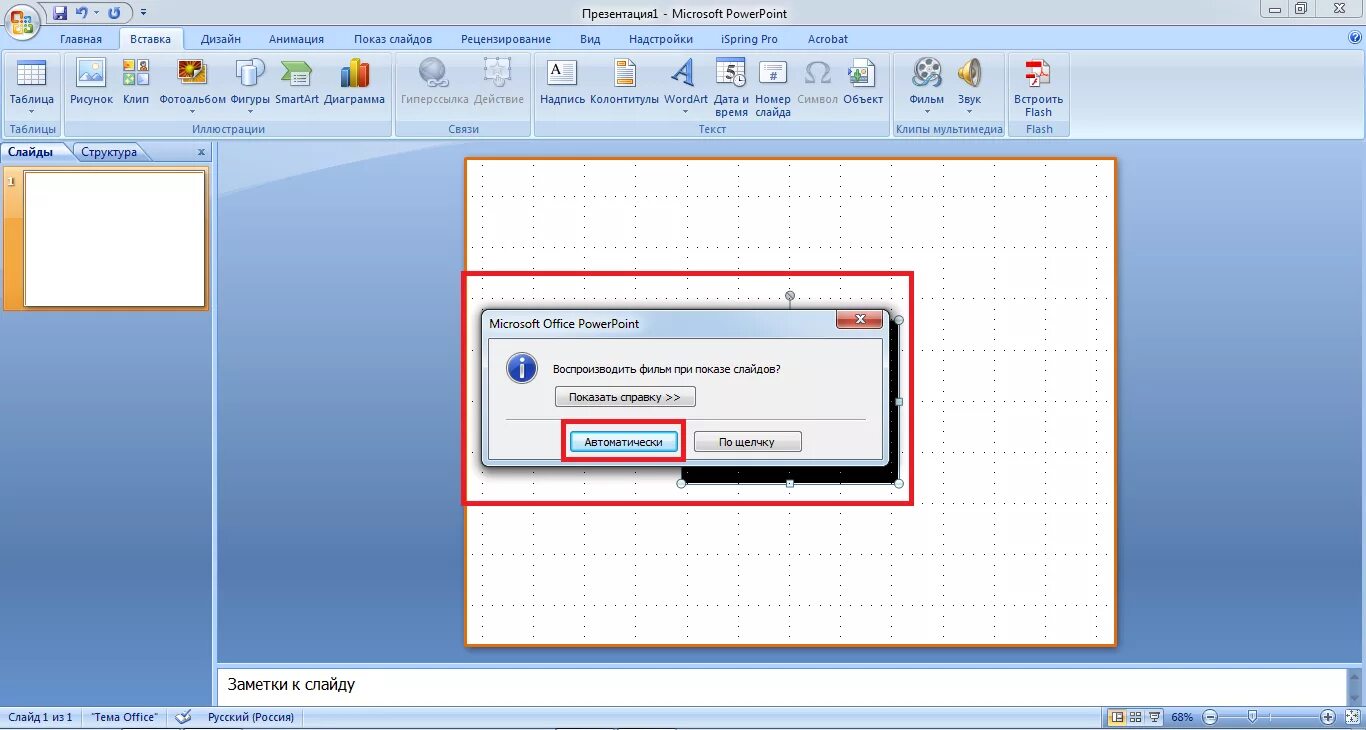This screenshot has height=730, width=1366.
Task: Open the SmartArt gallery
Action: [x=296, y=86]
